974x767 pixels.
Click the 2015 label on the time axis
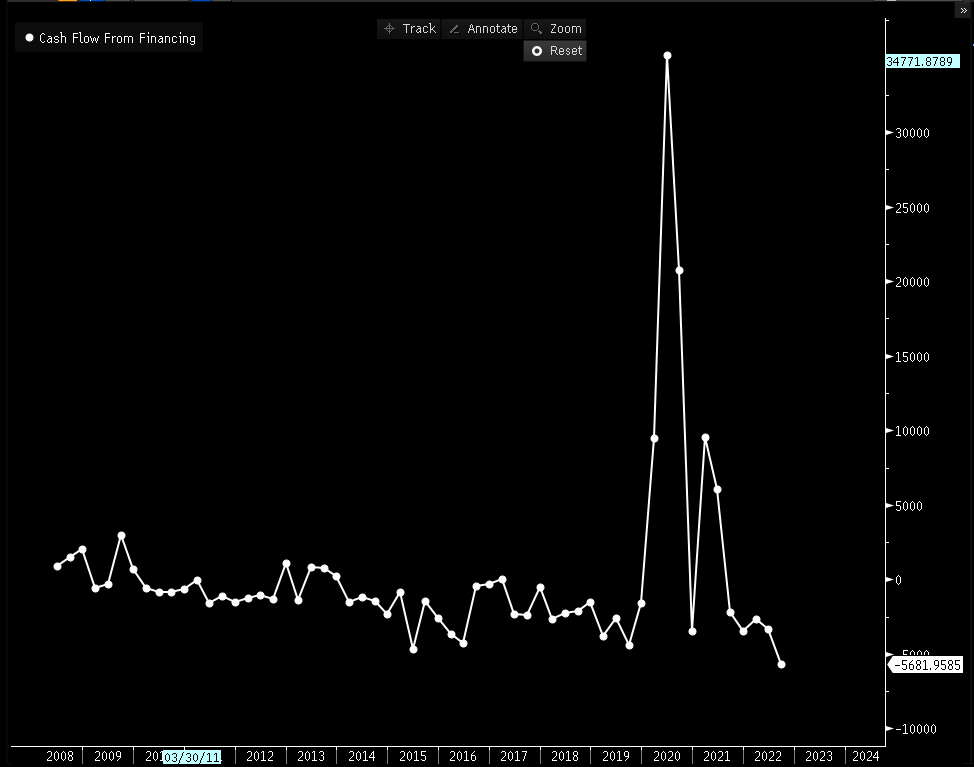[412, 757]
